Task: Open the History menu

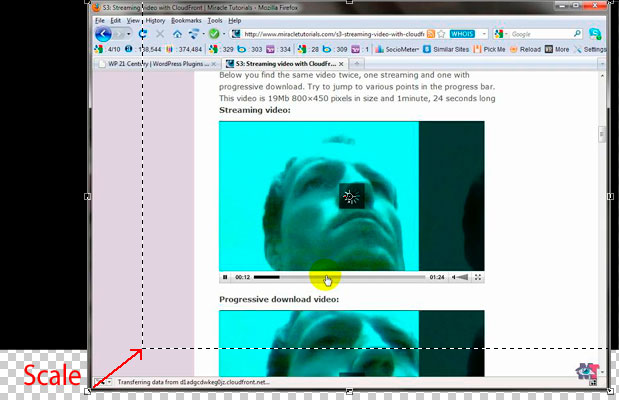Action: click(x=155, y=21)
